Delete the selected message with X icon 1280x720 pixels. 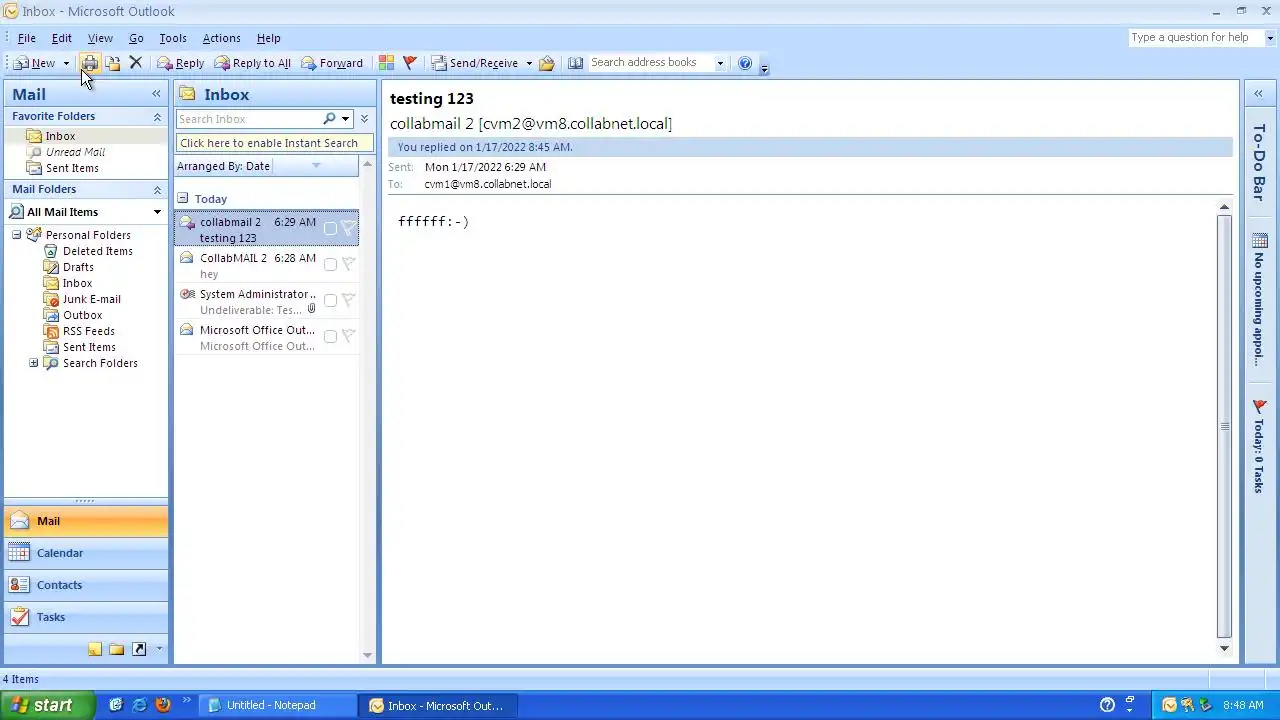(136, 63)
